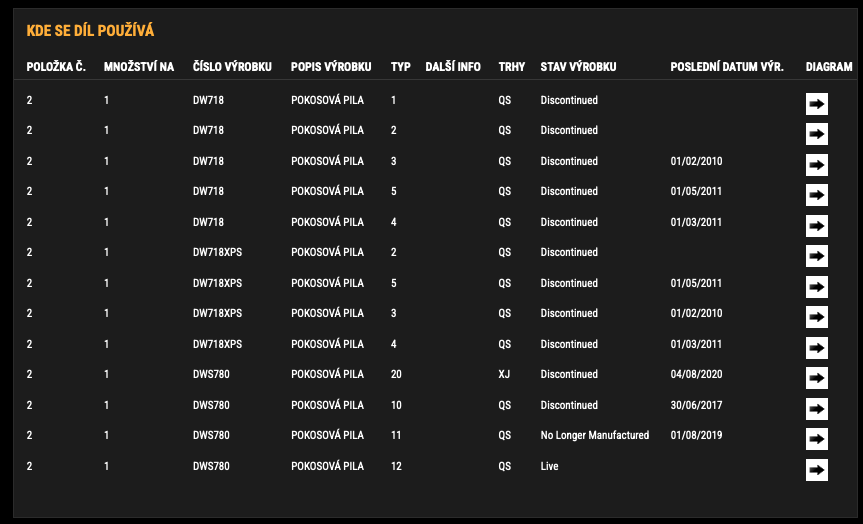The height and width of the screenshot is (524, 863).
Task: Open diagram arrow for DW718XPS type 3
Action: [x=817, y=317]
